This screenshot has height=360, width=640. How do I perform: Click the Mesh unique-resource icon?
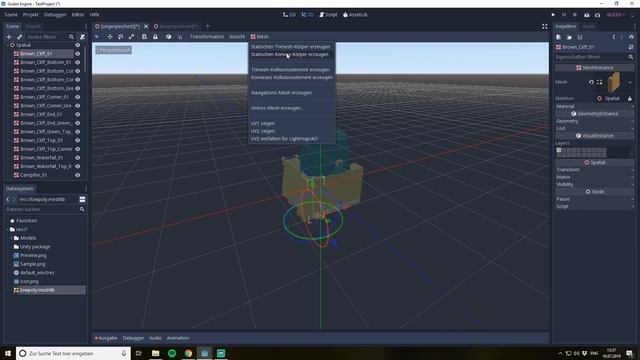599,82
